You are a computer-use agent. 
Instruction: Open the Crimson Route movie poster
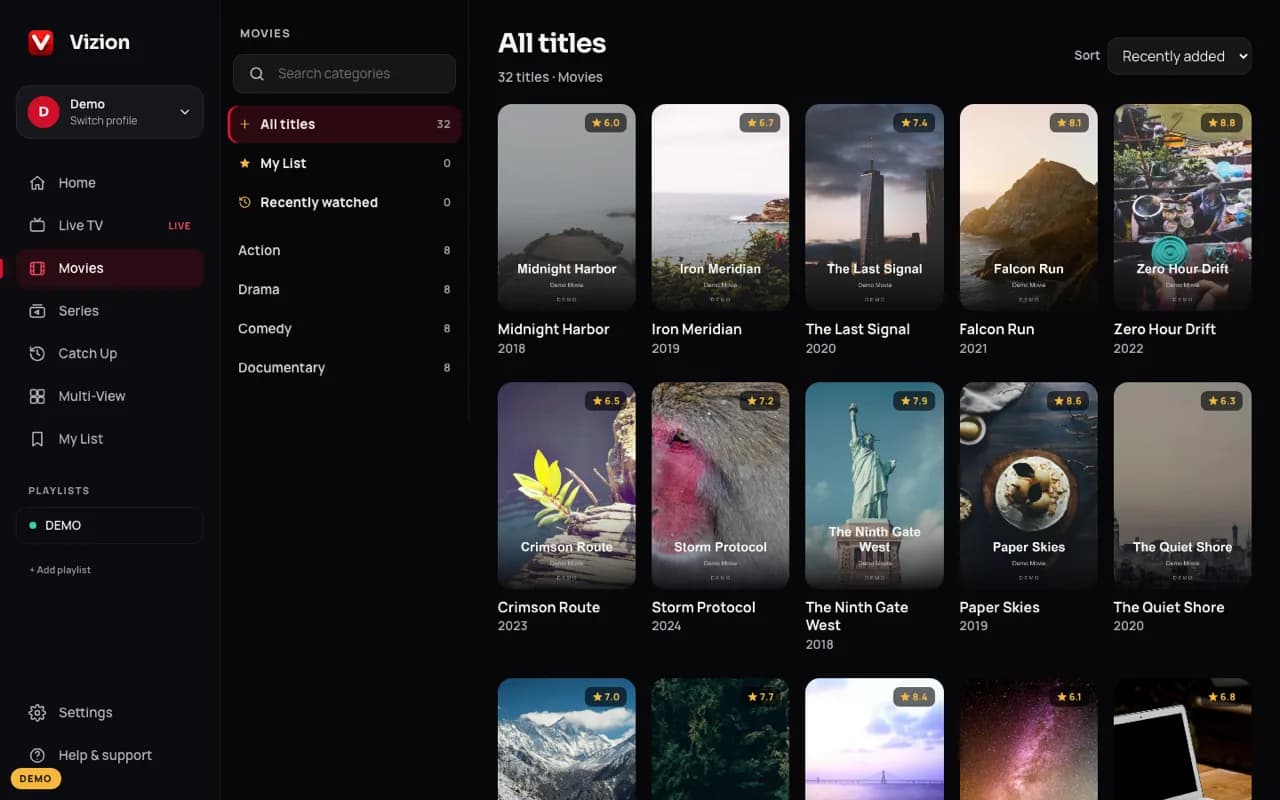click(567, 485)
